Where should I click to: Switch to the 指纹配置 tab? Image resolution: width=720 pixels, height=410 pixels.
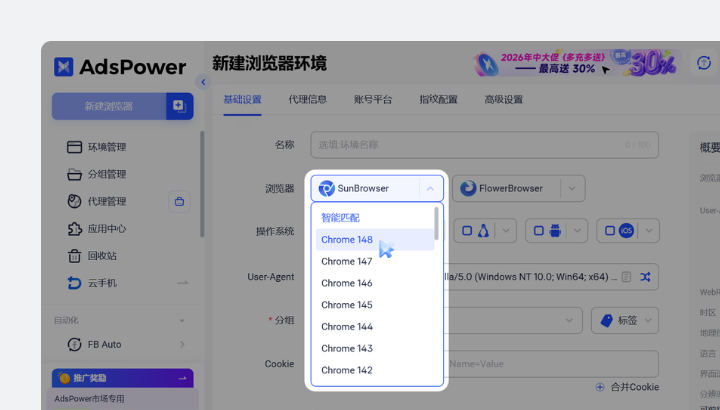point(438,100)
